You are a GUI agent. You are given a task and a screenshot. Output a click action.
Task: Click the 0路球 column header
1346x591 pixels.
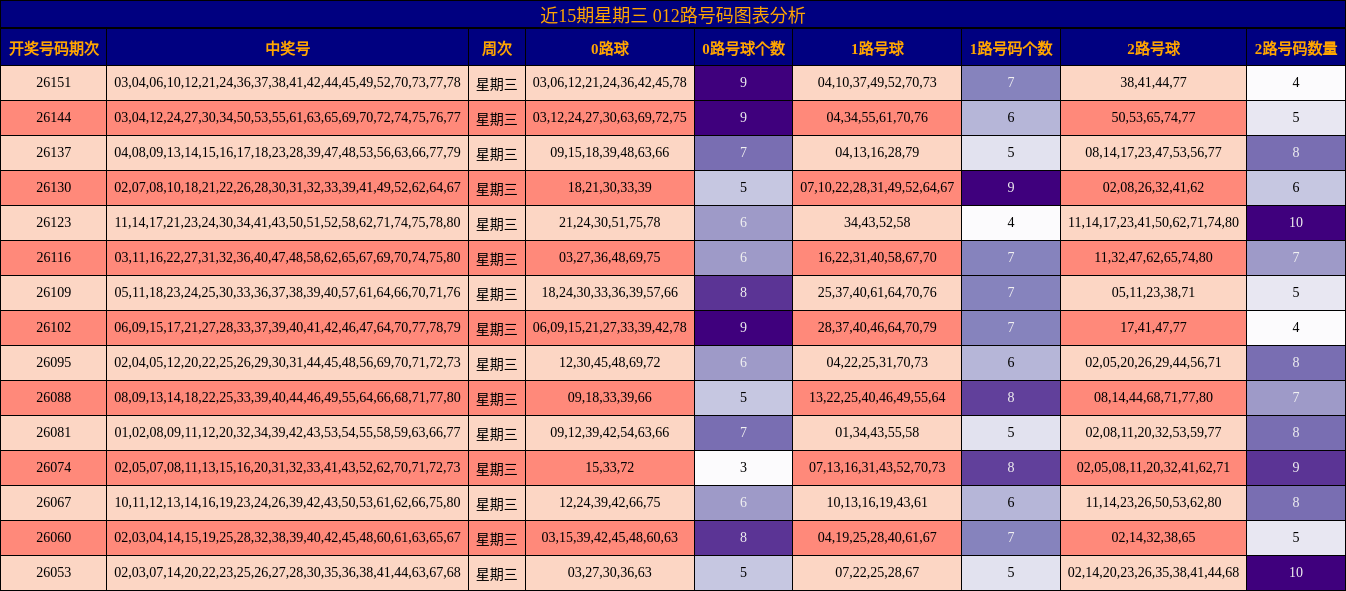coord(610,48)
